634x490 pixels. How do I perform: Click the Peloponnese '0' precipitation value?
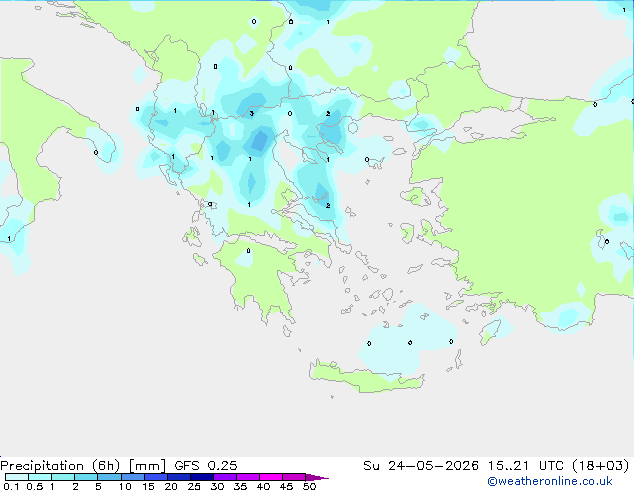tap(248, 251)
